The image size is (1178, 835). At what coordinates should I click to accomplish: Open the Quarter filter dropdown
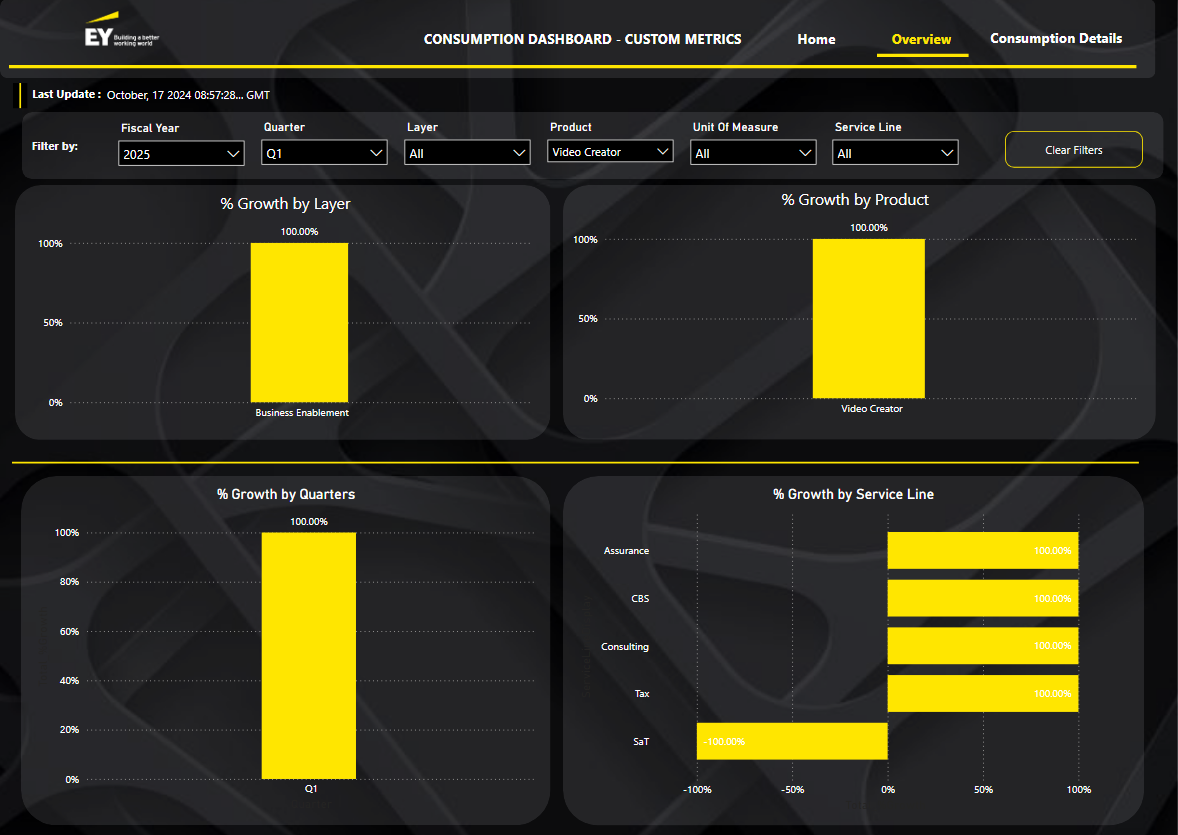(x=324, y=153)
